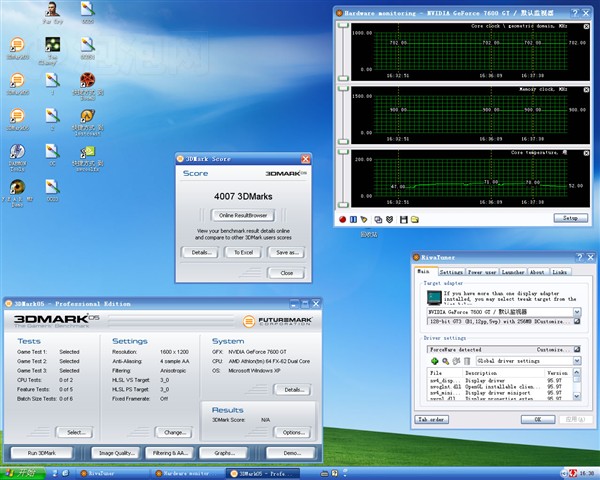600x480 pixels.
Task: Click Tab order in RivaTuner
Action: [431, 420]
